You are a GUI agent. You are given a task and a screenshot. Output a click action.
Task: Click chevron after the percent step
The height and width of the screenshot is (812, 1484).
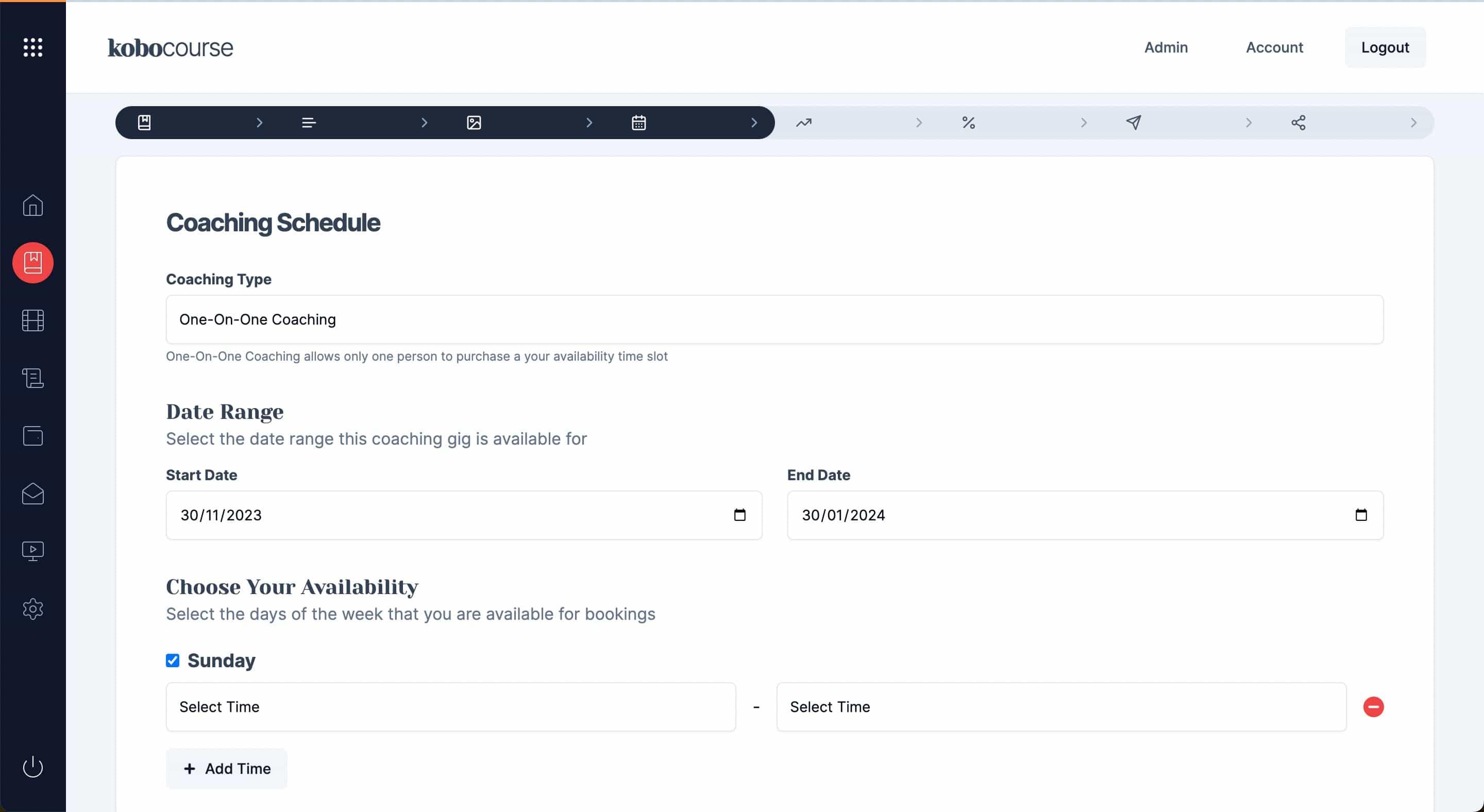(x=1084, y=123)
